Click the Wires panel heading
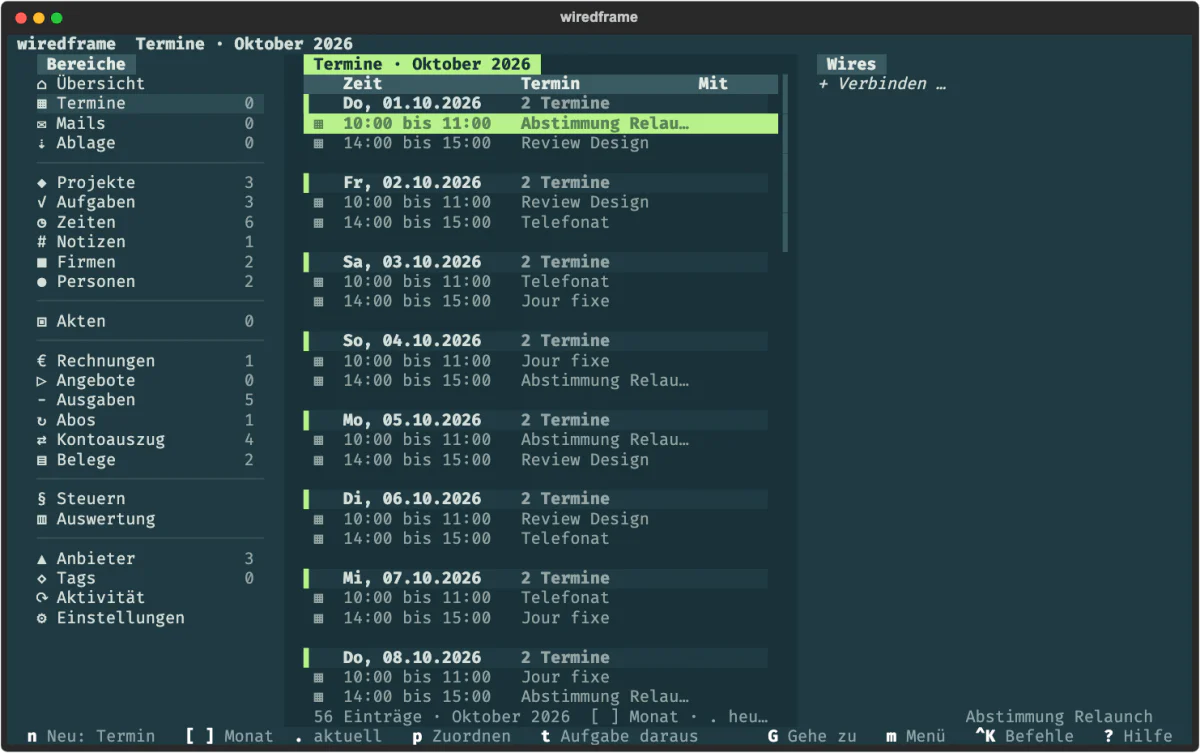 click(851, 64)
